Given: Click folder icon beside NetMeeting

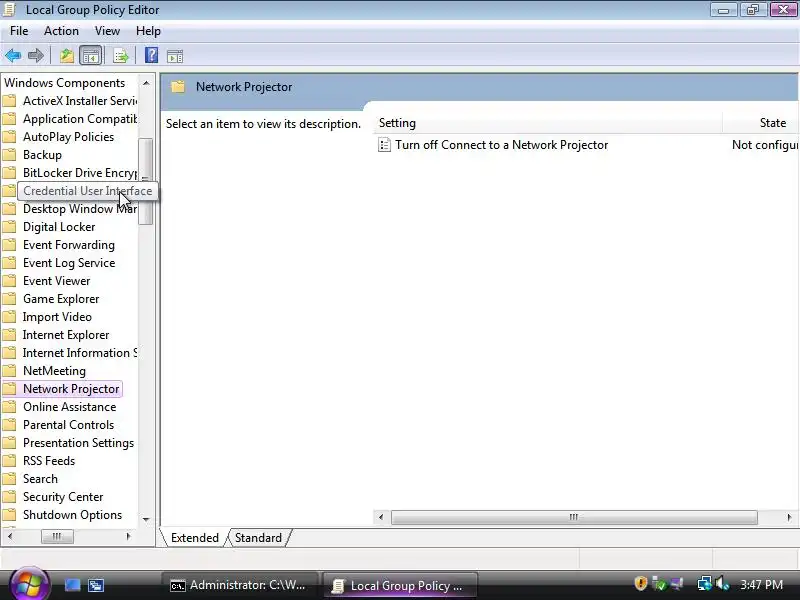Looking at the screenshot, I should 9,370.
